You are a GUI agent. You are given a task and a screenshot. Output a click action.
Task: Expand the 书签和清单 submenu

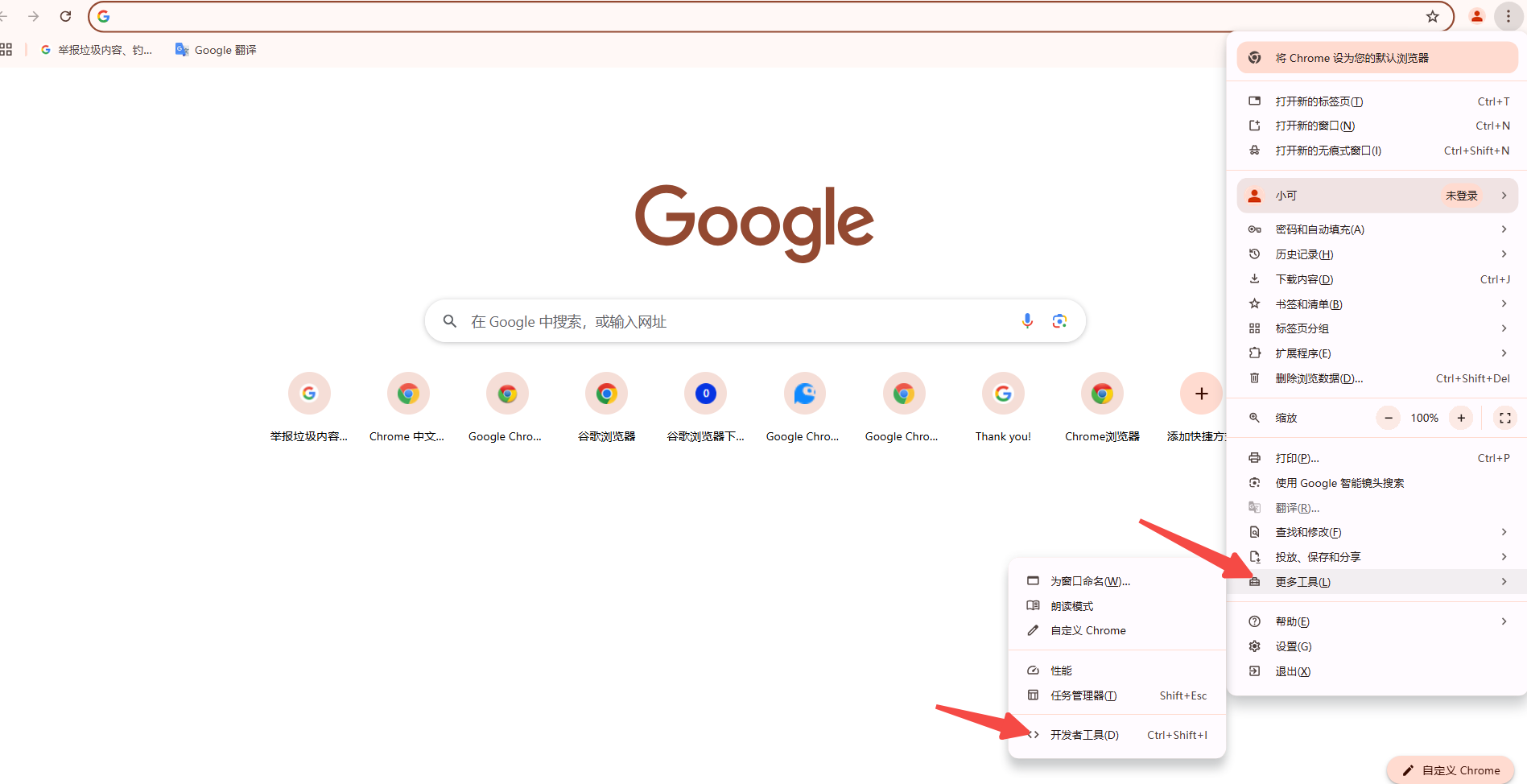click(x=1377, y=304)
